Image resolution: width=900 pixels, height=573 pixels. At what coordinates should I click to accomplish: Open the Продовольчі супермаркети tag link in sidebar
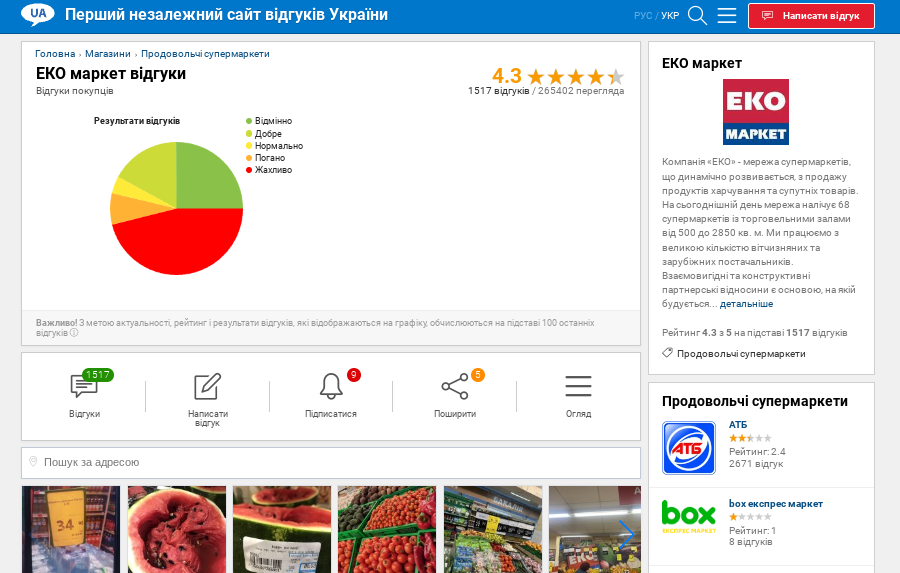[x=741, y=354]
